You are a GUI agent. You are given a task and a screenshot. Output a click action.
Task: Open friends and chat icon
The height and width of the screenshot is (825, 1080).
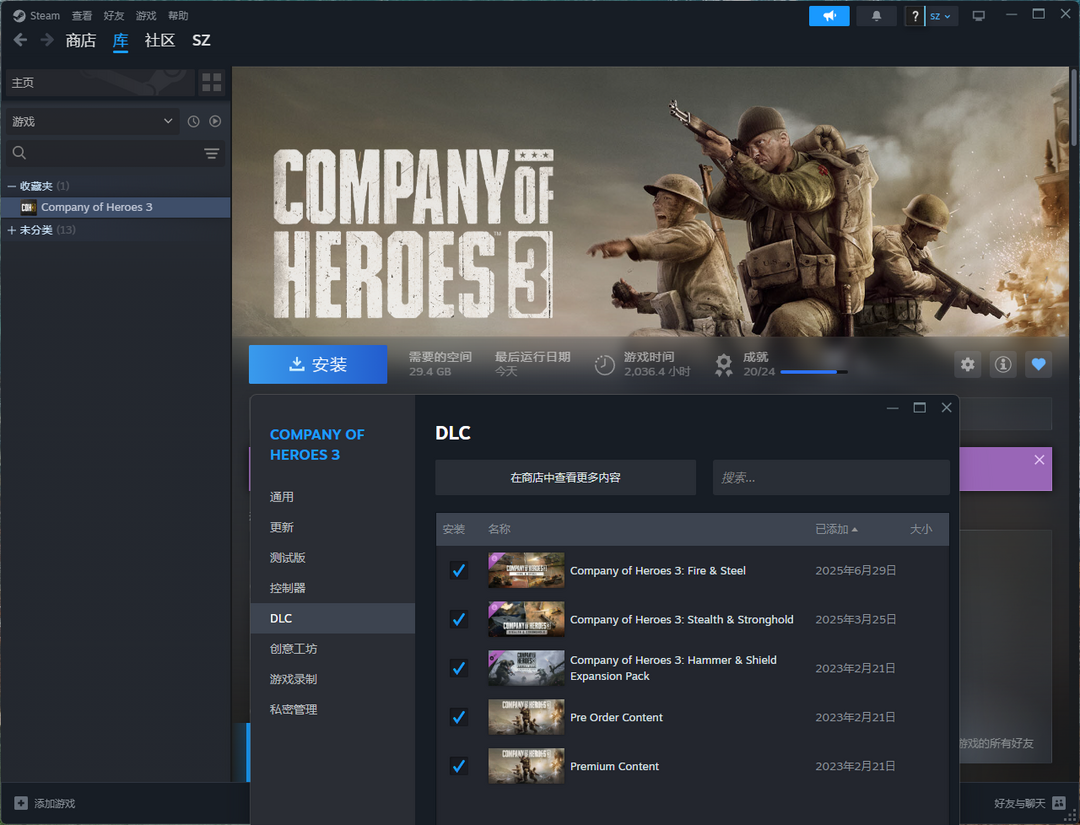click(1059, 803)
